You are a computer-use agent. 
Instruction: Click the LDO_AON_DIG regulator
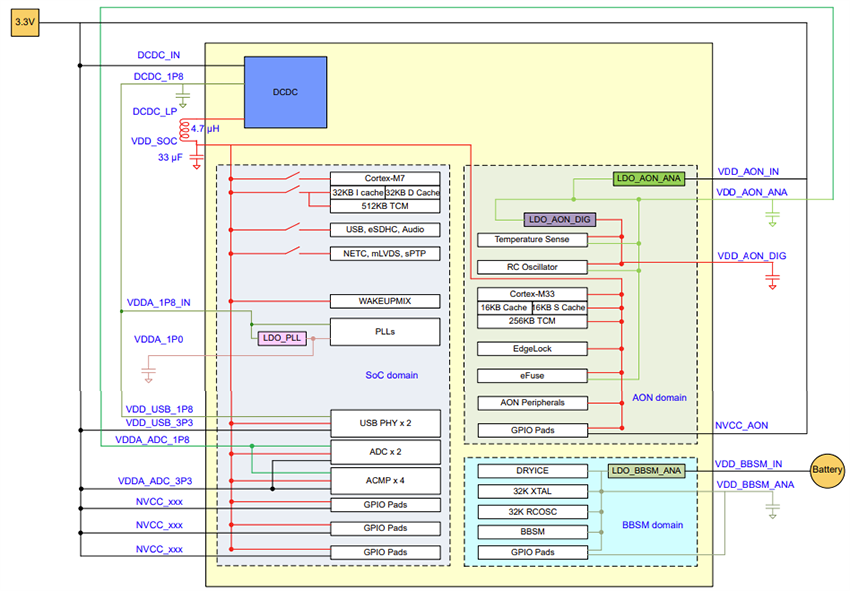(x=559, y=218)
